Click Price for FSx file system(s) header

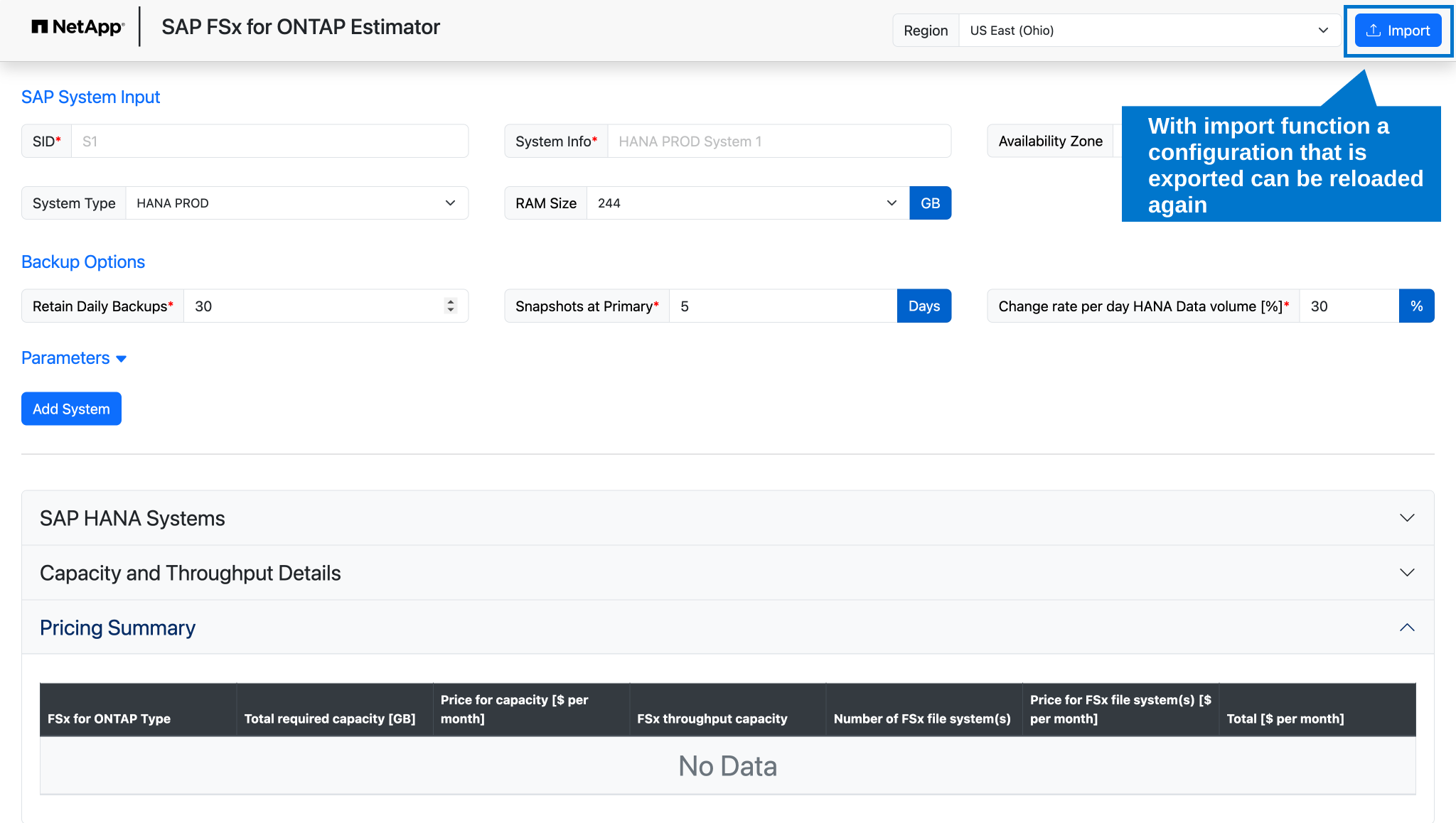(x=1120, y=709)
